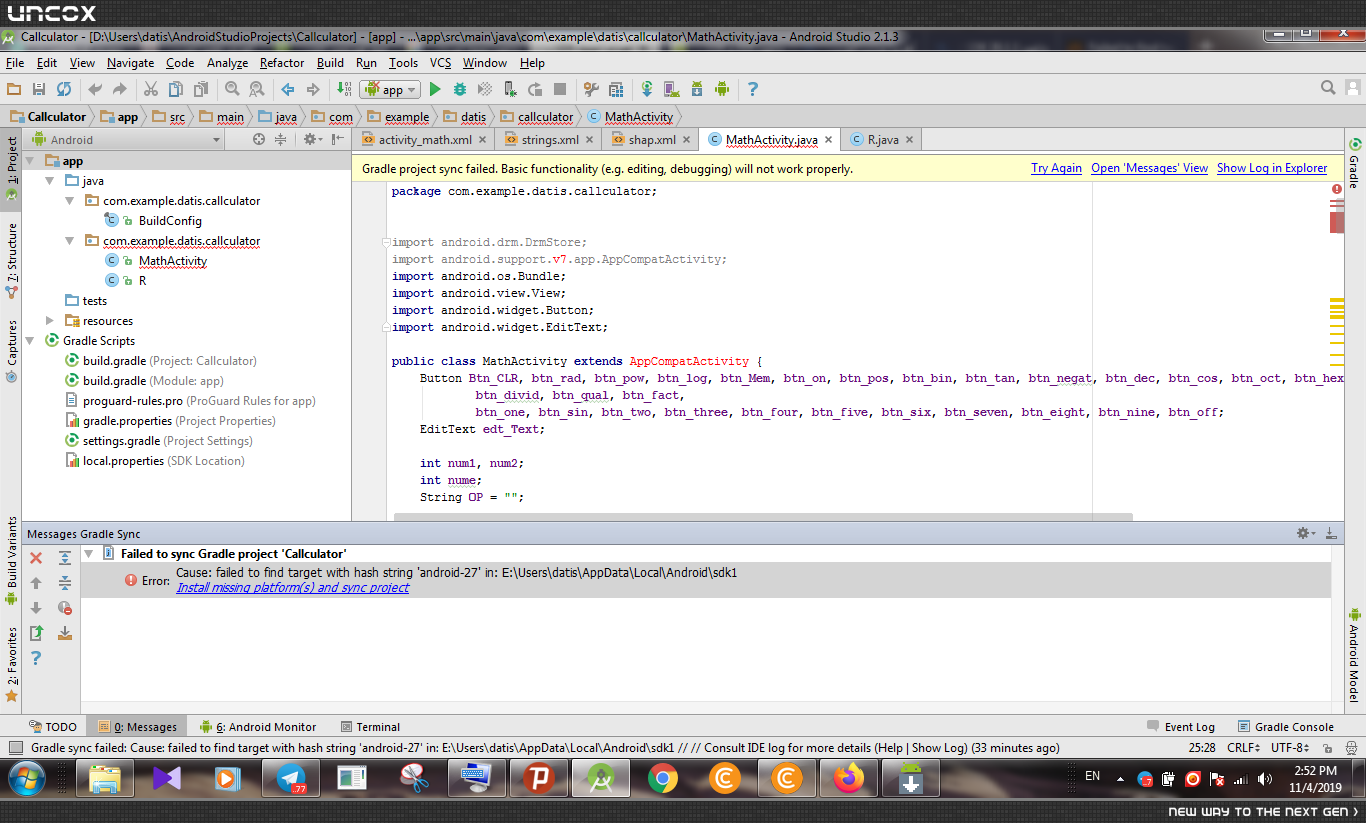Click the Try Again link

(x=1056, y=169)
